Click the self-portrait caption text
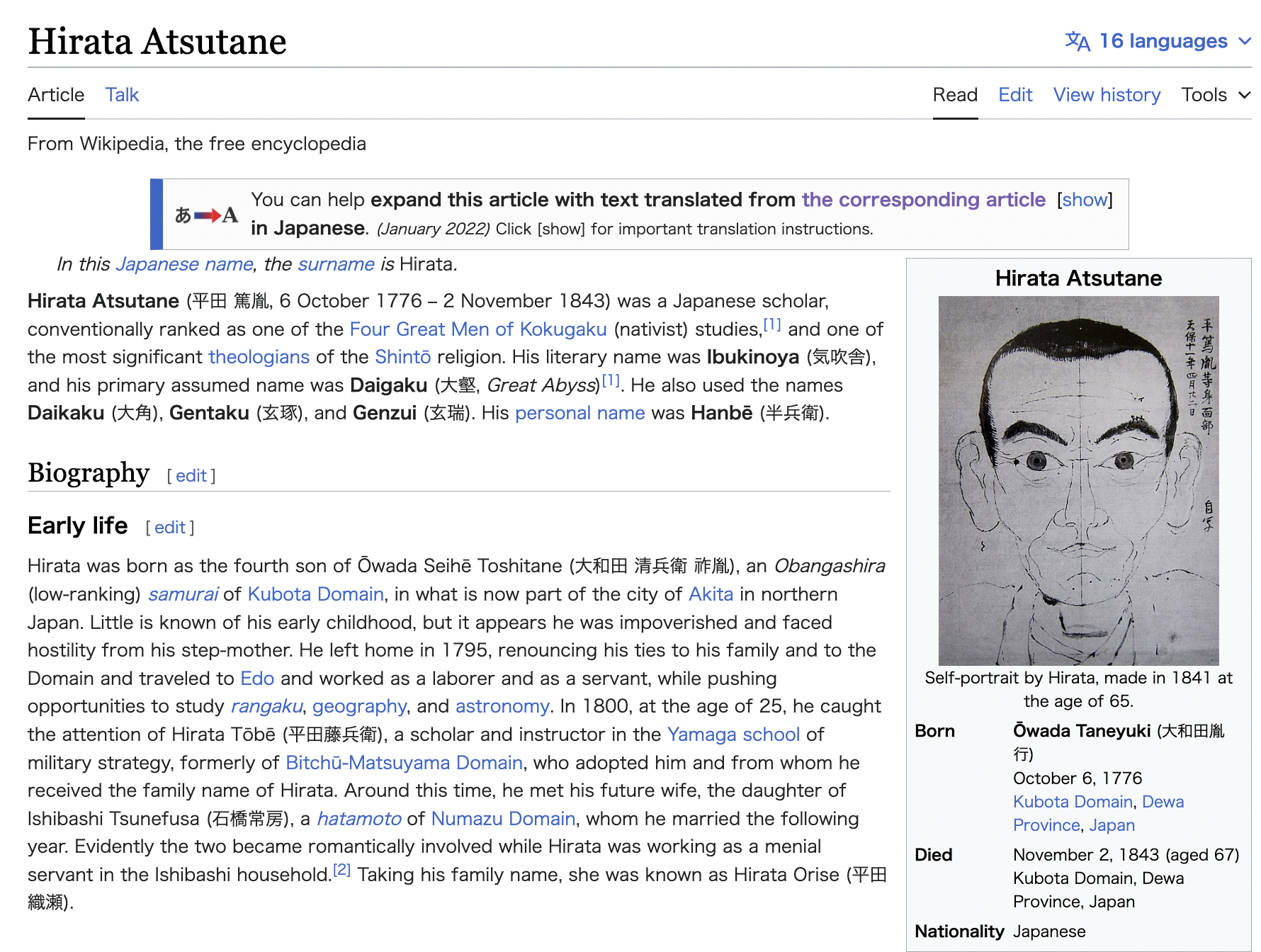1261x952 pixels. 1078,689
